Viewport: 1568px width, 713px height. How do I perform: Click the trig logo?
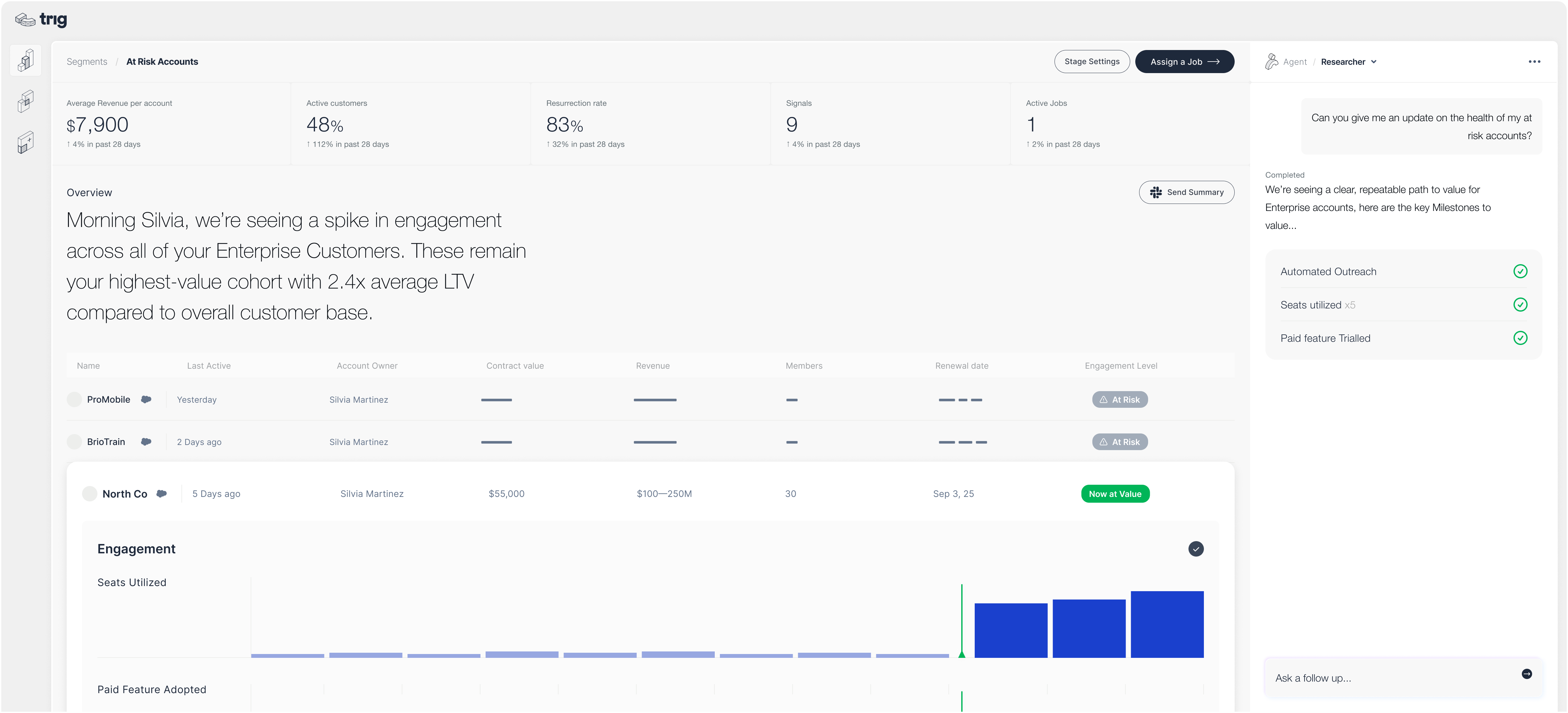tap(41, 20)
